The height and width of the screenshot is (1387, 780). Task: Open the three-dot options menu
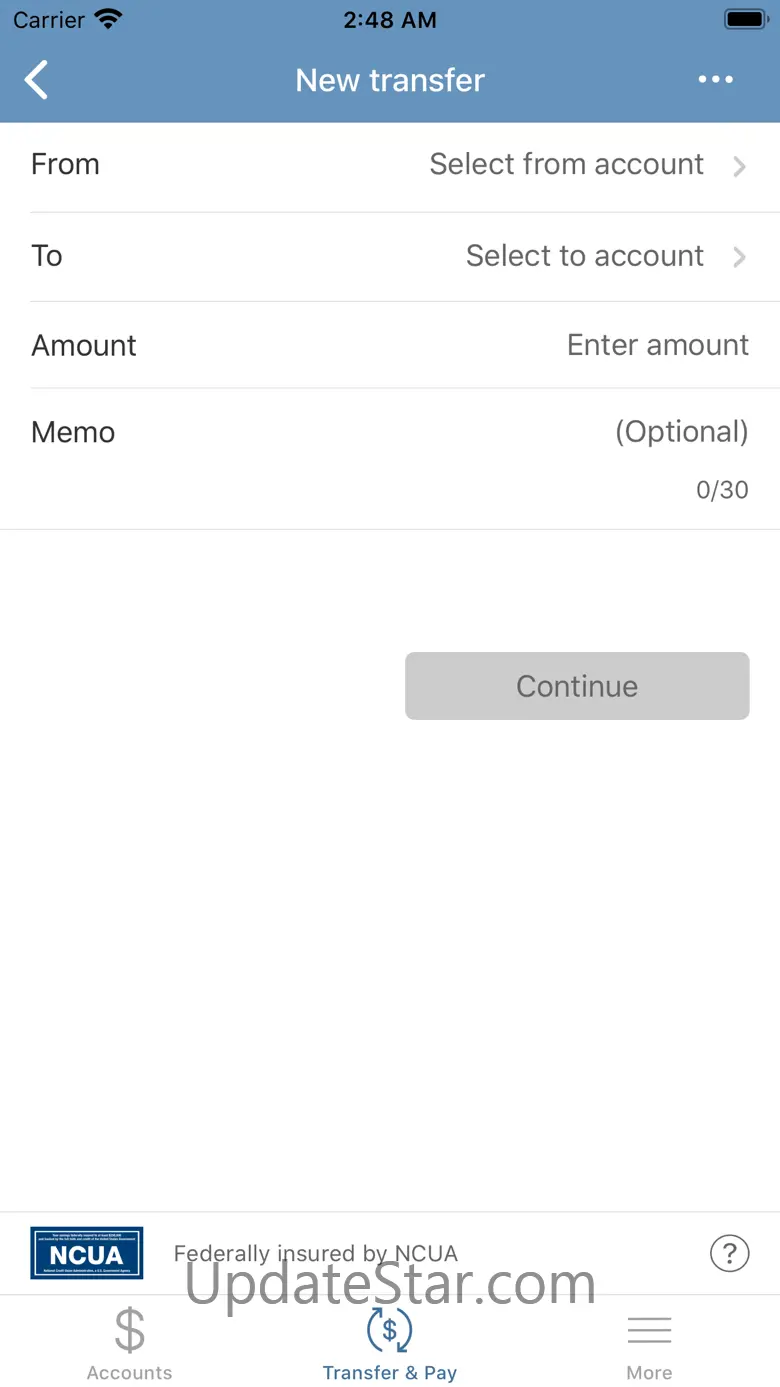(x=716, y=80)
